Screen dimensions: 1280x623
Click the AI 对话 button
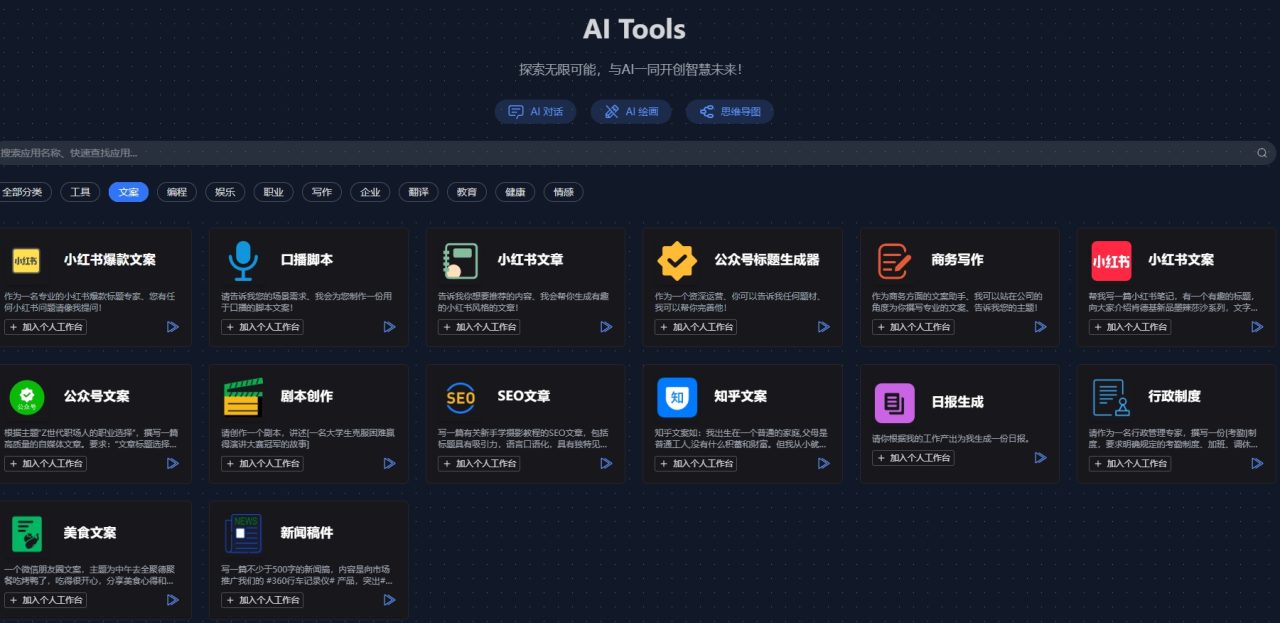tap(536, 111)
